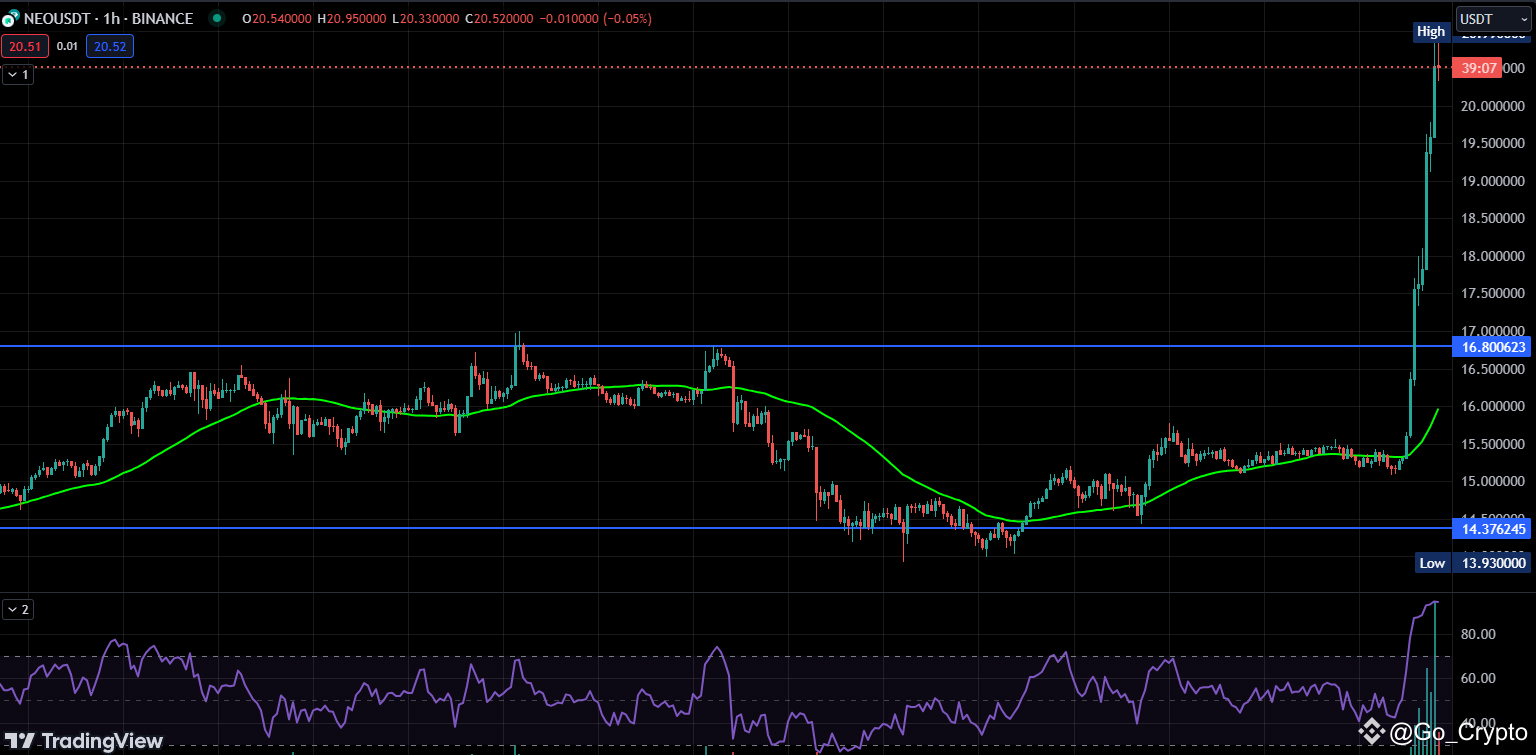Viewport: 1536px width, 755px height.
Task: Click the 18.000000 price axis tick
Action: pos(1493,256)
